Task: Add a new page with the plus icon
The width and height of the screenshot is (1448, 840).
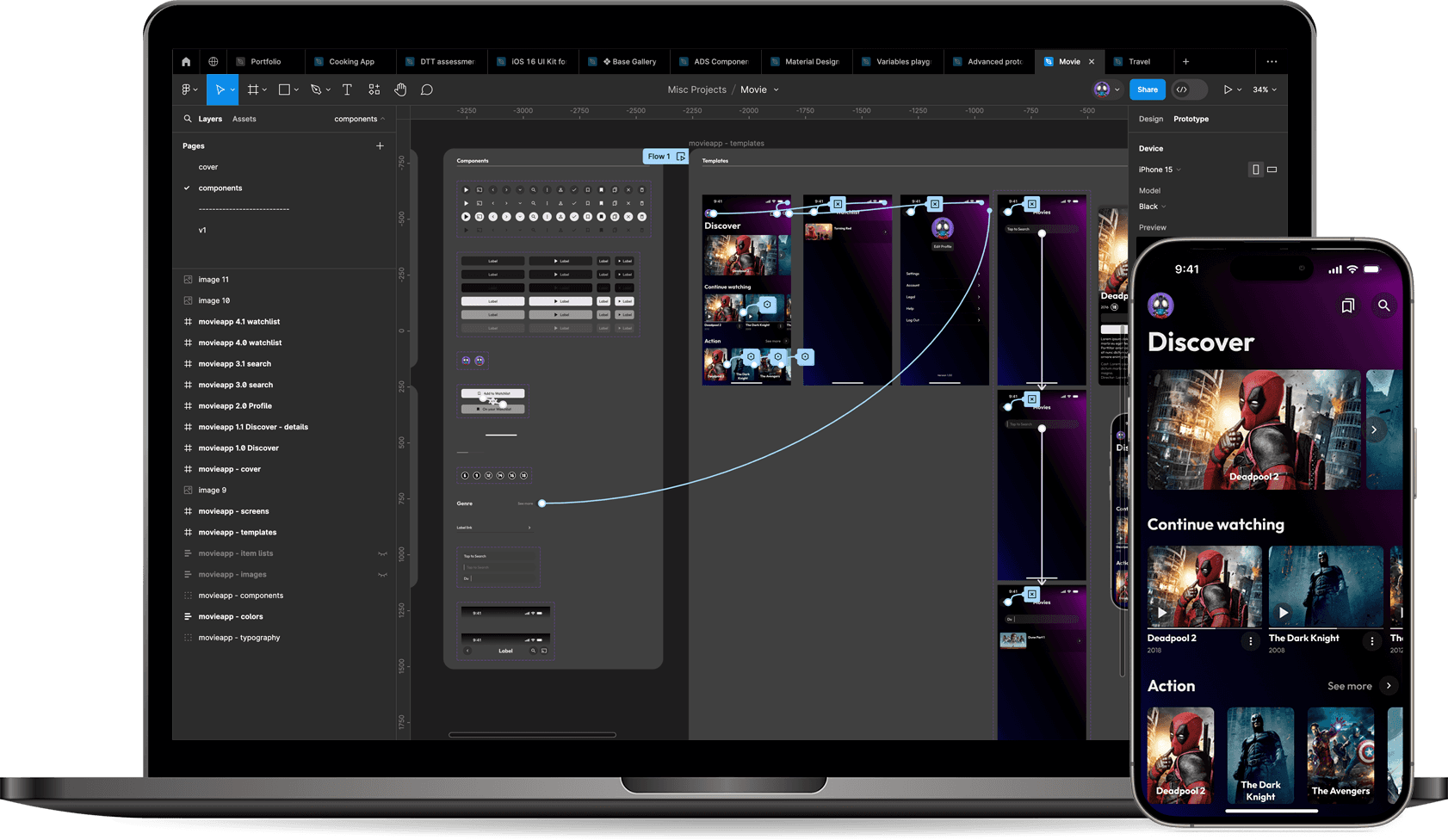Action: [380, 146]
